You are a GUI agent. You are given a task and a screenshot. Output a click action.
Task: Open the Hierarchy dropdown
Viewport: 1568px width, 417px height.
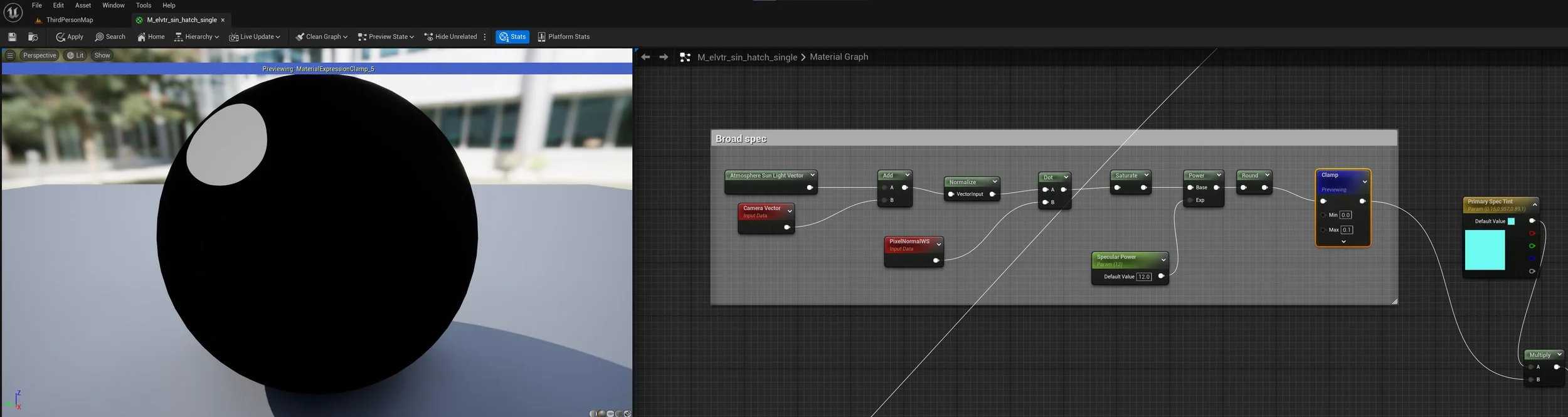[x=196, y=37]
